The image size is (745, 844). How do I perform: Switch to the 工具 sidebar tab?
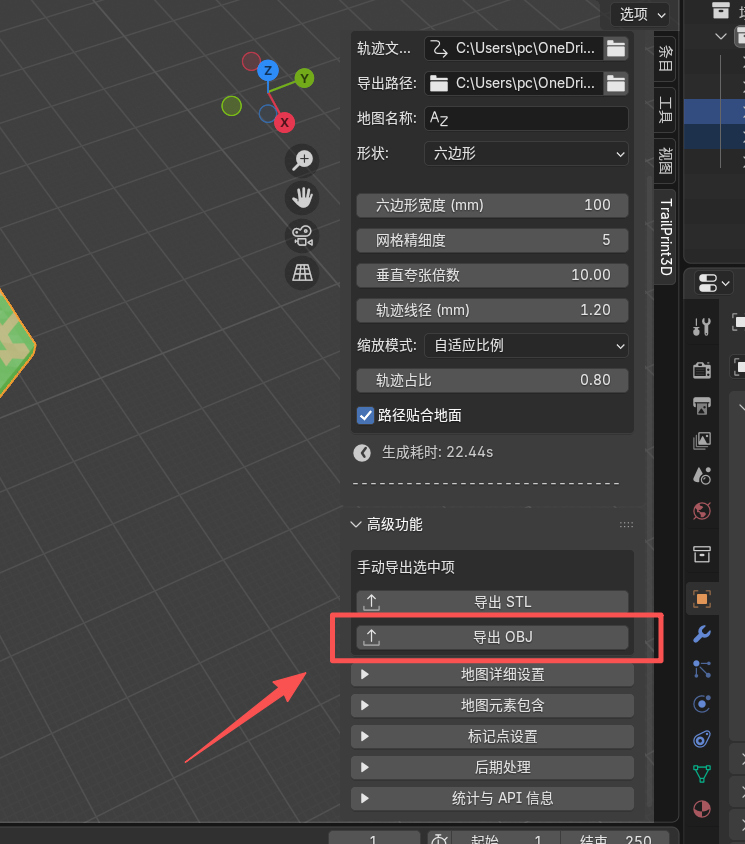665,110
